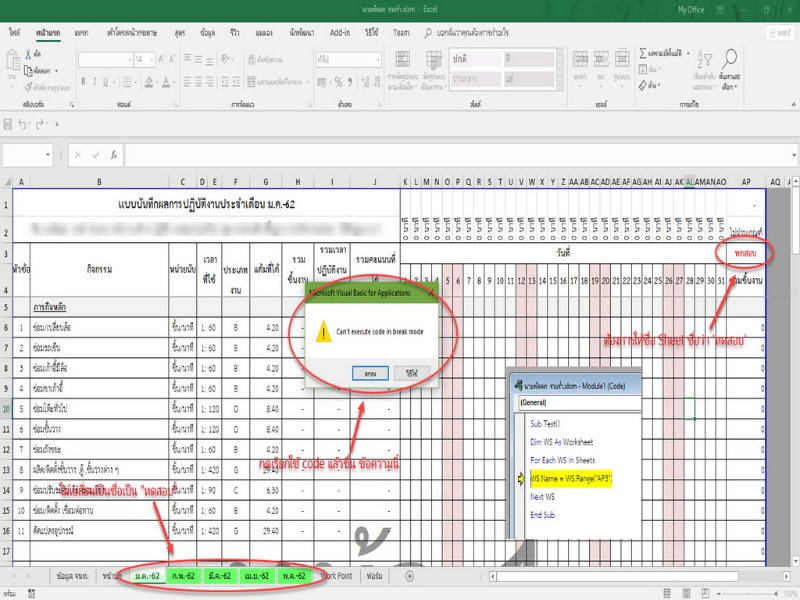Click the left button in VBA error dialog
This screenshot has width=800, height=600.
[x=369, y=372]
